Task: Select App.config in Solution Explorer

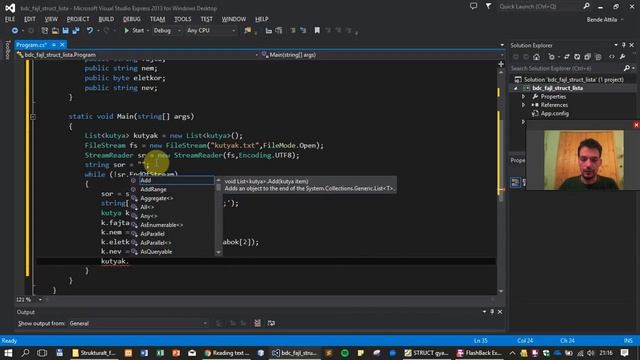Action: pos(554,113)
